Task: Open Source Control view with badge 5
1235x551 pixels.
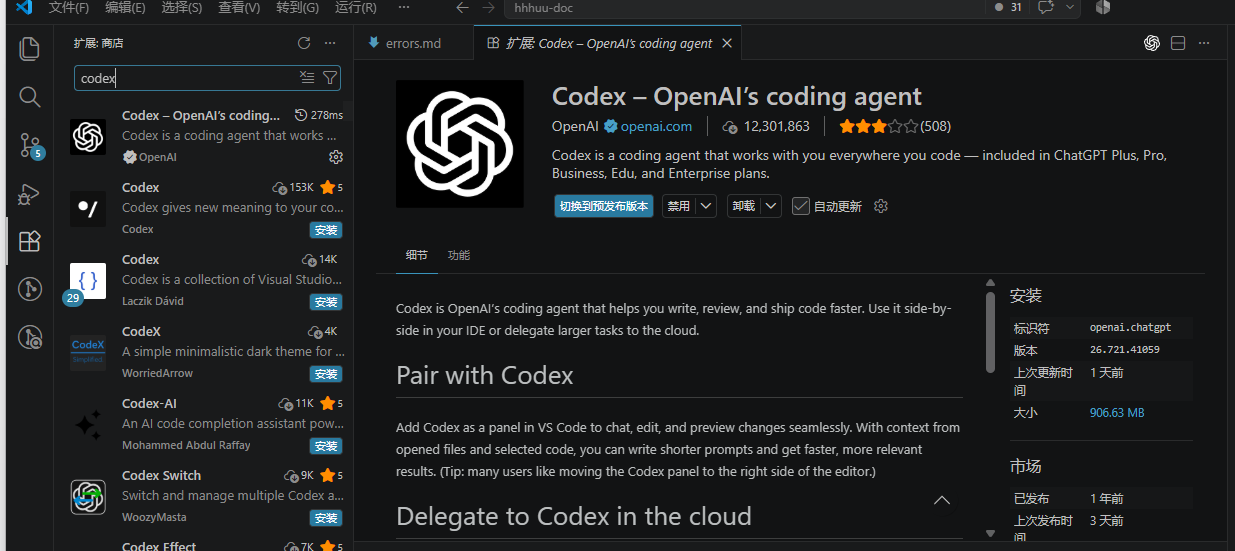Action: point(30,146)
